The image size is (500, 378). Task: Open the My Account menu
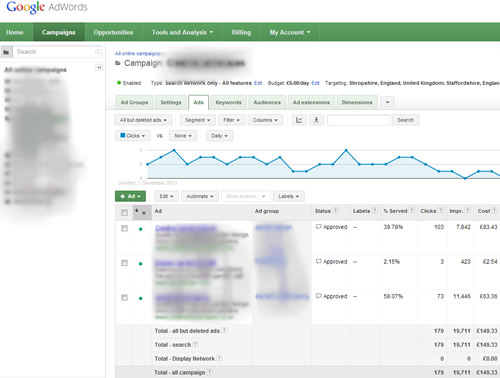tap(290, 32)
